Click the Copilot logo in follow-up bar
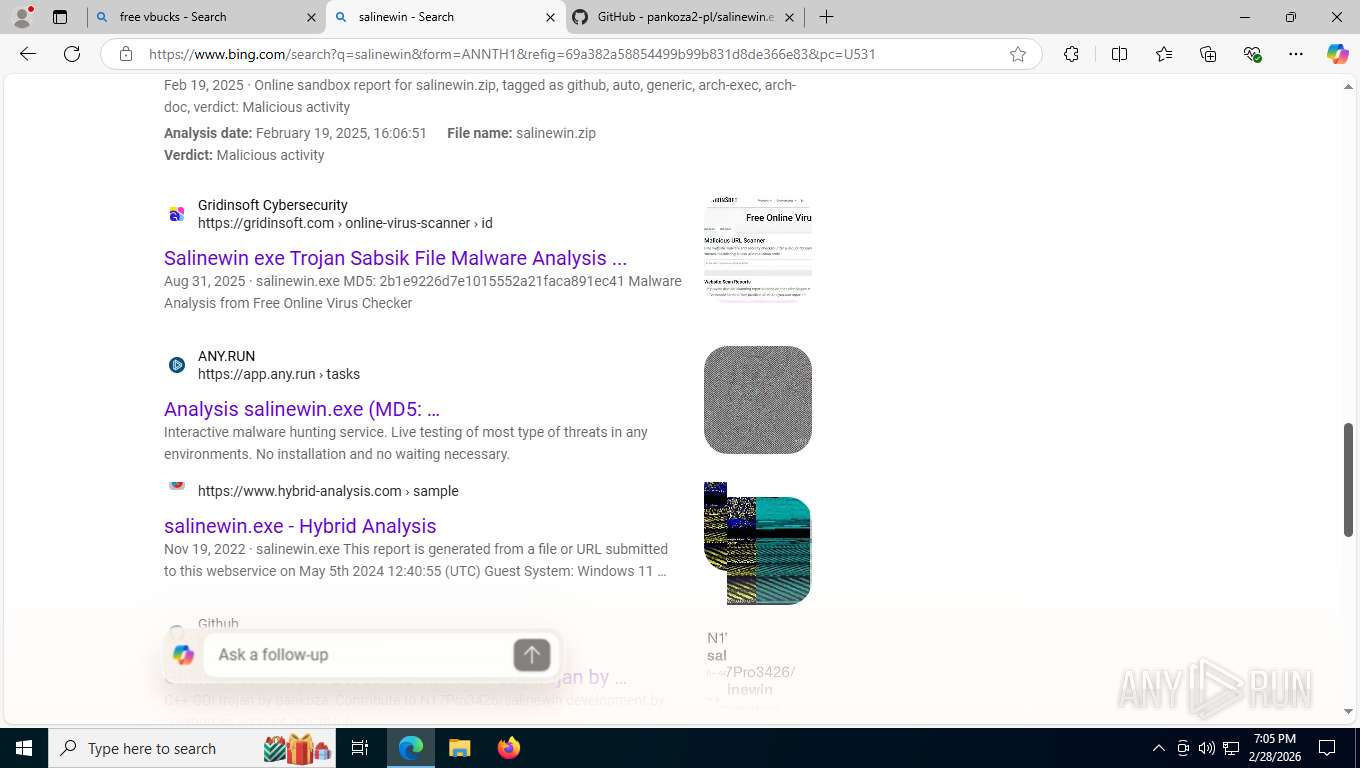The width and height of the screenshot is (1360, 768). [x=183, y=655]
